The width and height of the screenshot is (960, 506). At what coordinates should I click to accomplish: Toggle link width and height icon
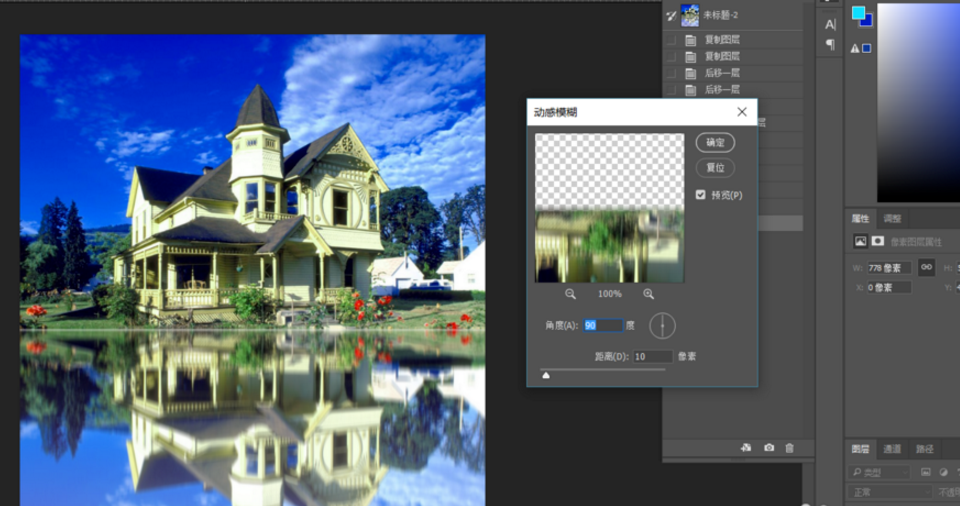[927, 267]
